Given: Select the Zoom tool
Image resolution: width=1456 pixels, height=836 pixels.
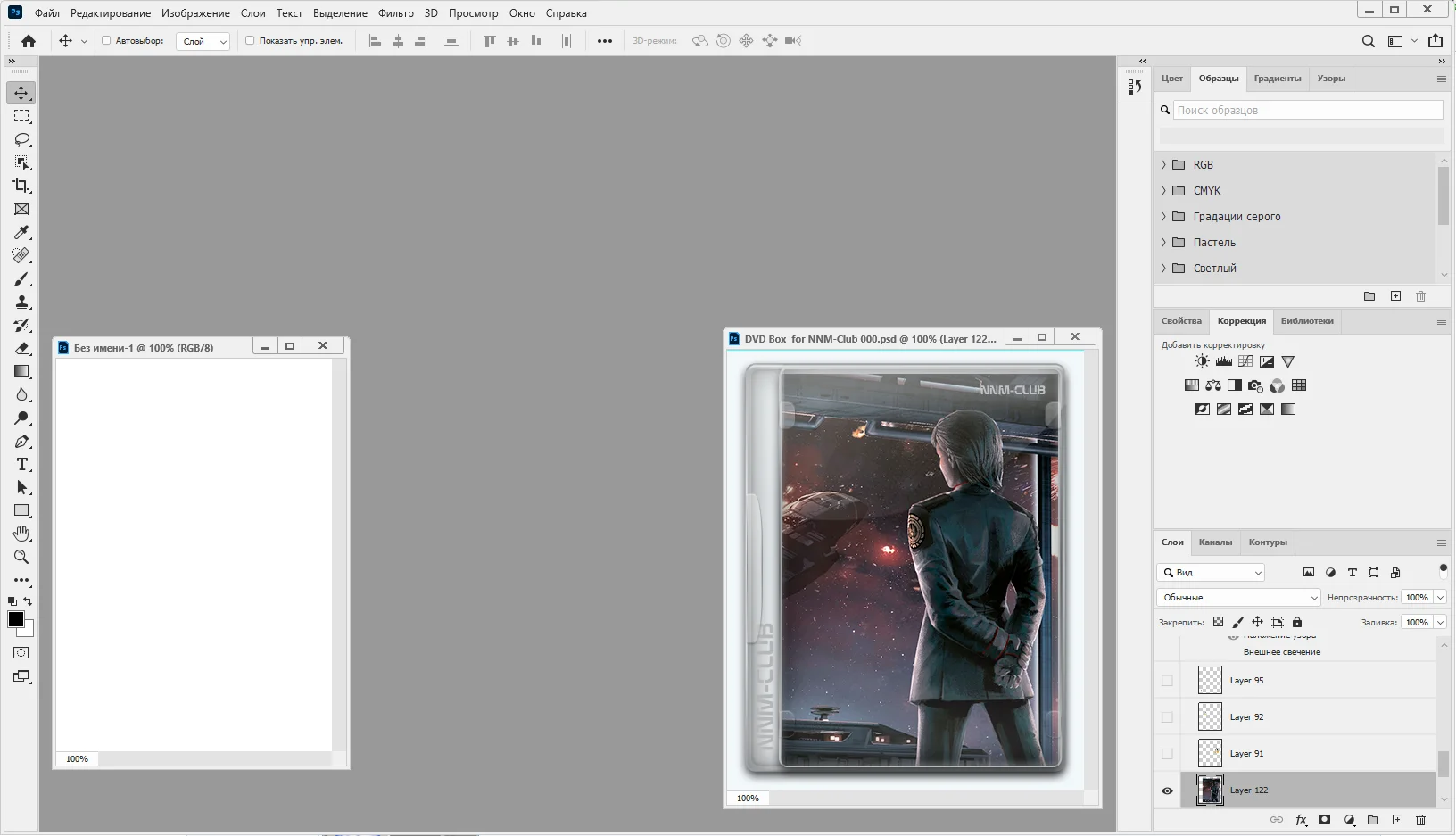Looking at the screenshot, I should point(21,557).
